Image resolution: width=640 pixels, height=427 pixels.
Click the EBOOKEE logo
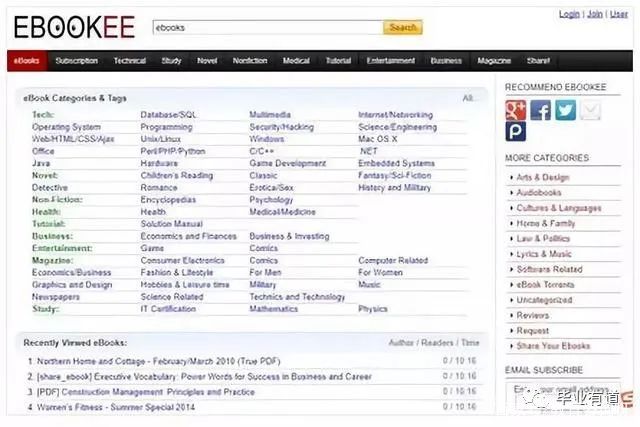(74, 27)
